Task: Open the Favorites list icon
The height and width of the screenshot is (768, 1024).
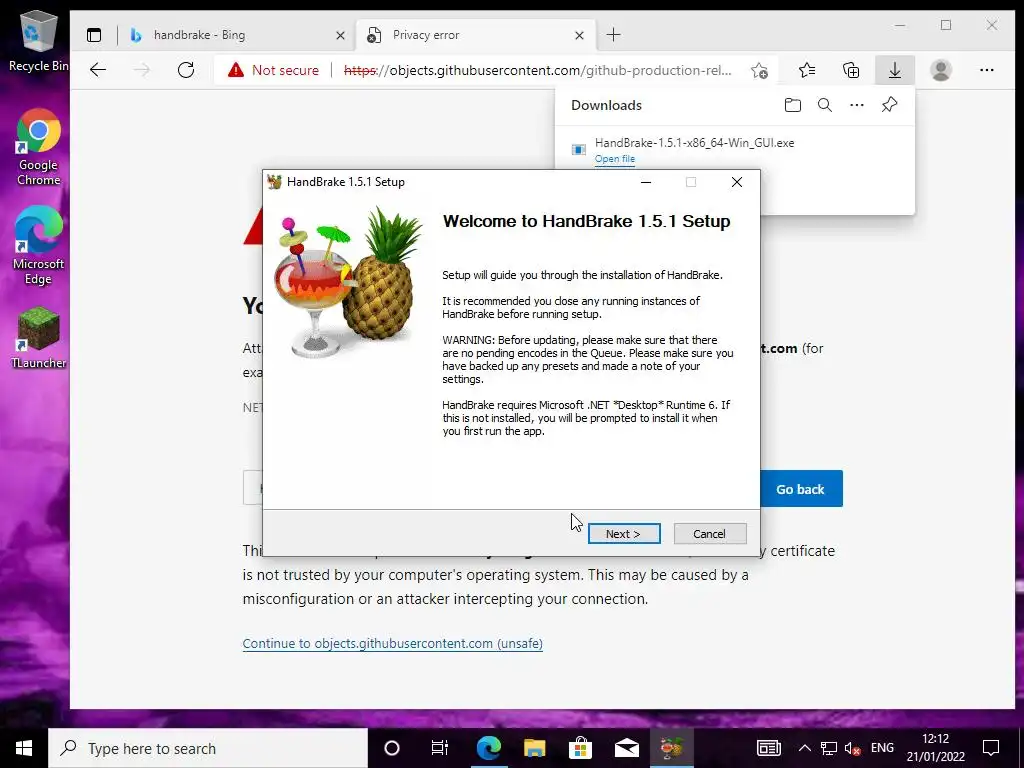Action: (x=807, y=70)
